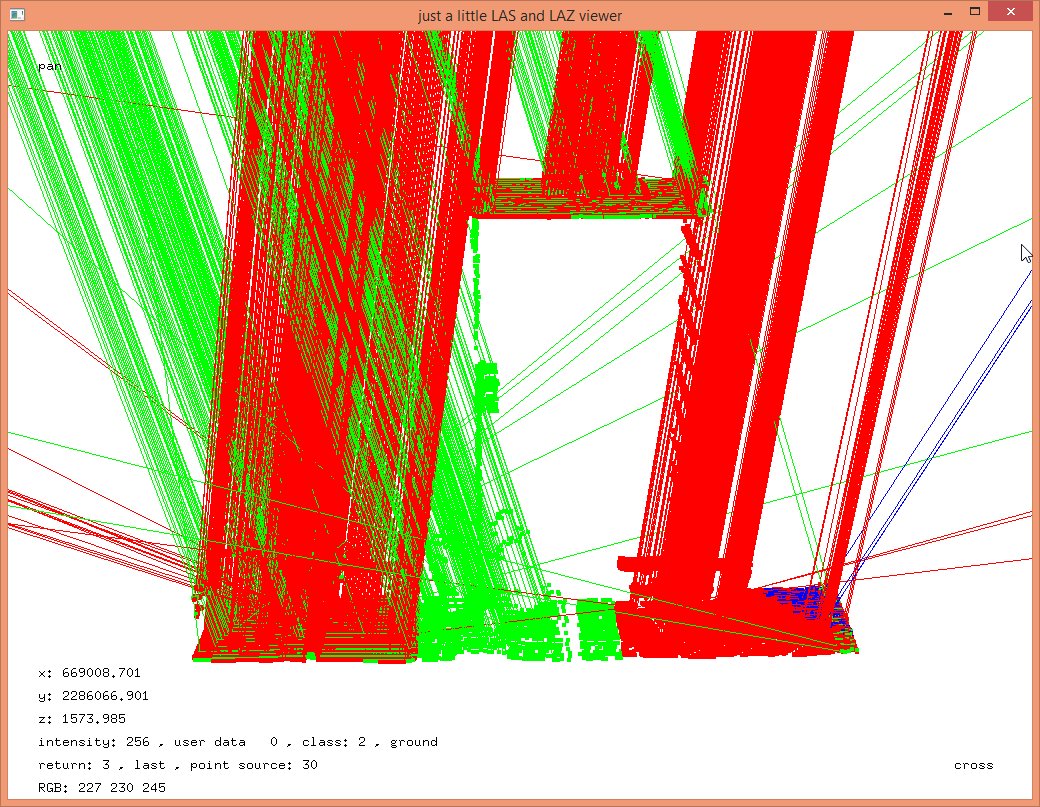This screenshot has height=807, width=1040.
Task: Click the RGB: 227 230 245 readout
Action: pos(101,788)
